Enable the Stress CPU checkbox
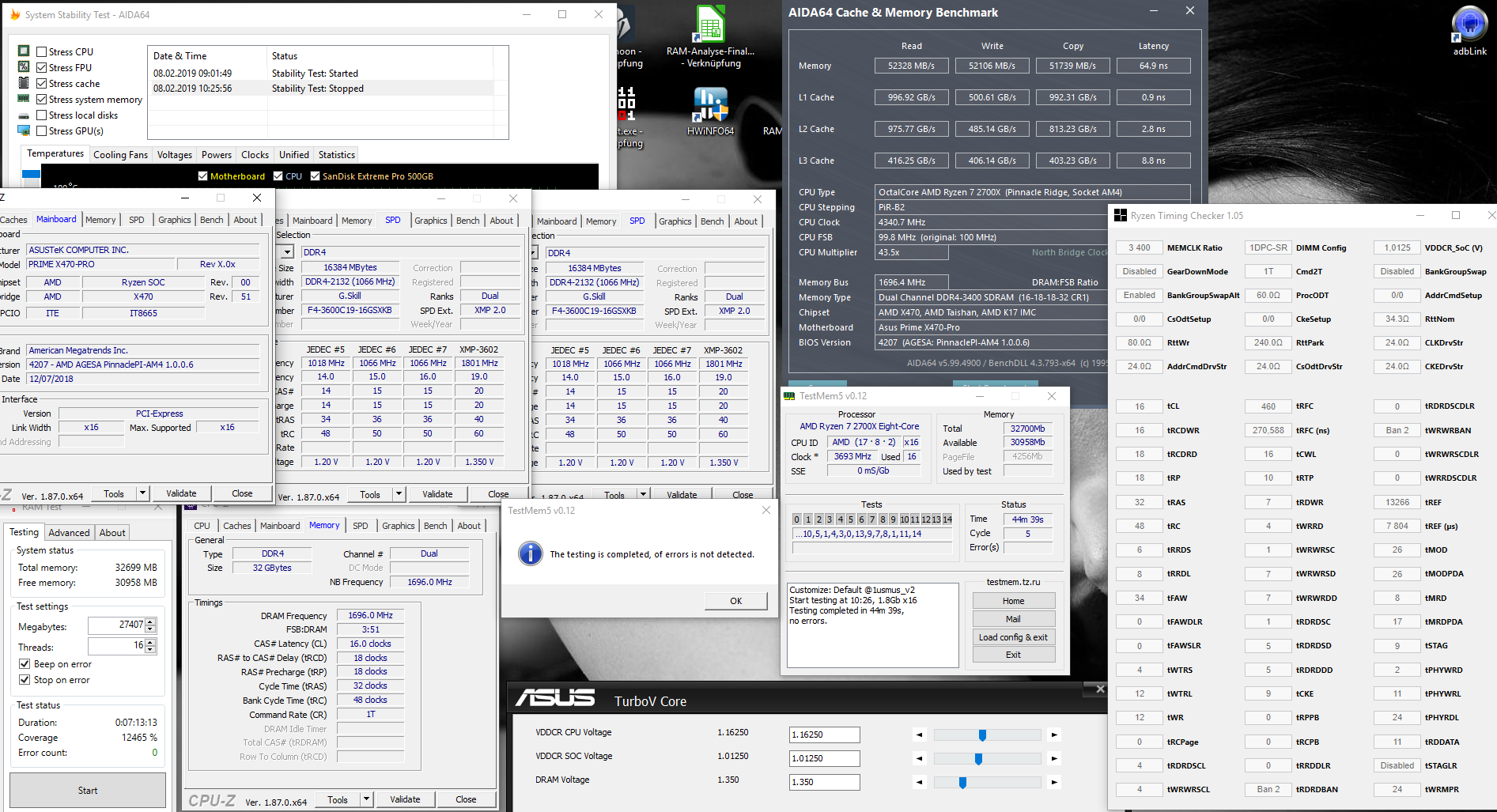This screenshot has height=812, width=1497. [x=42, y=52]
